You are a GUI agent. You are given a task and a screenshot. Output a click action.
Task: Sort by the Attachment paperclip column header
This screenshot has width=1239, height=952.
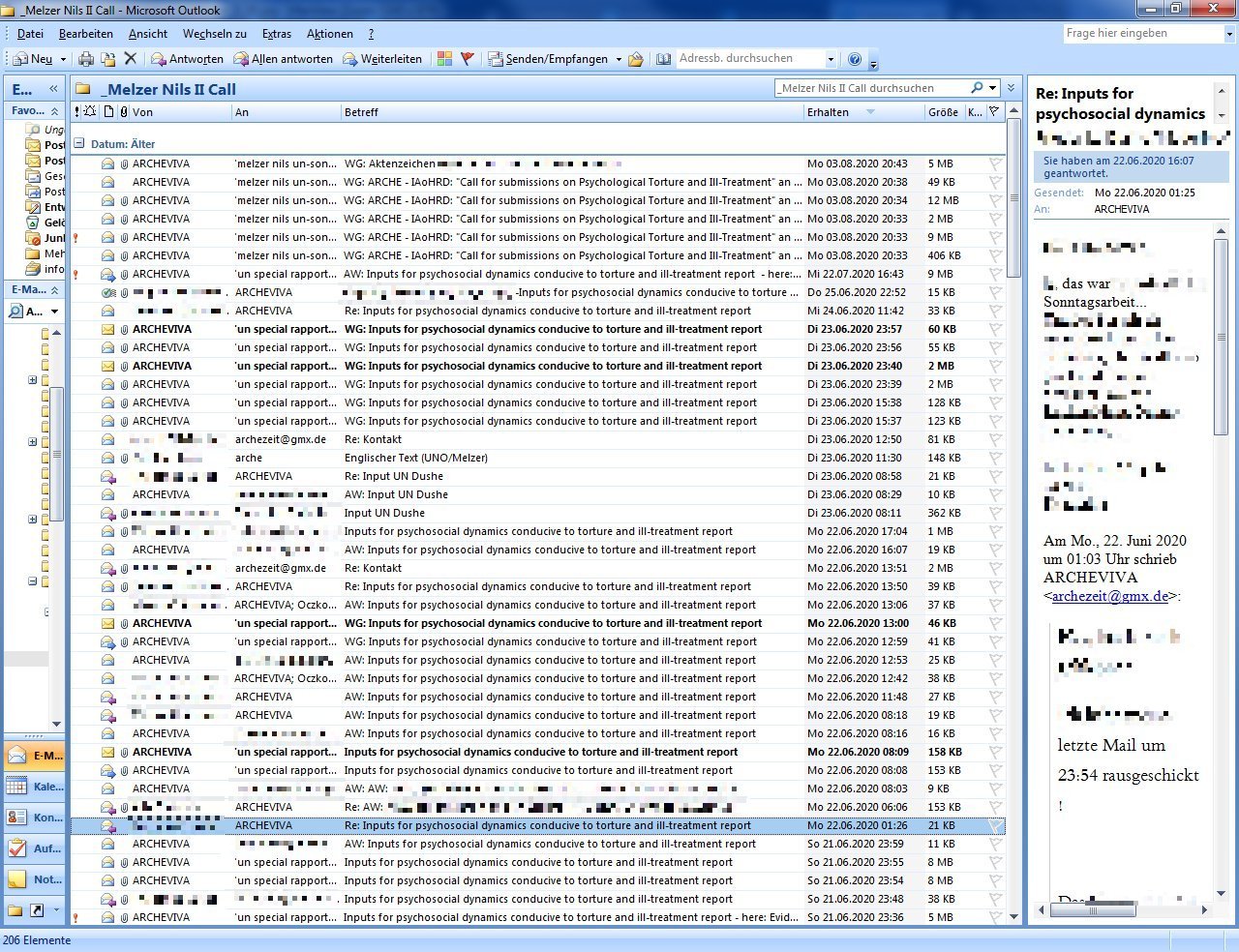click(x=122, y=112)
